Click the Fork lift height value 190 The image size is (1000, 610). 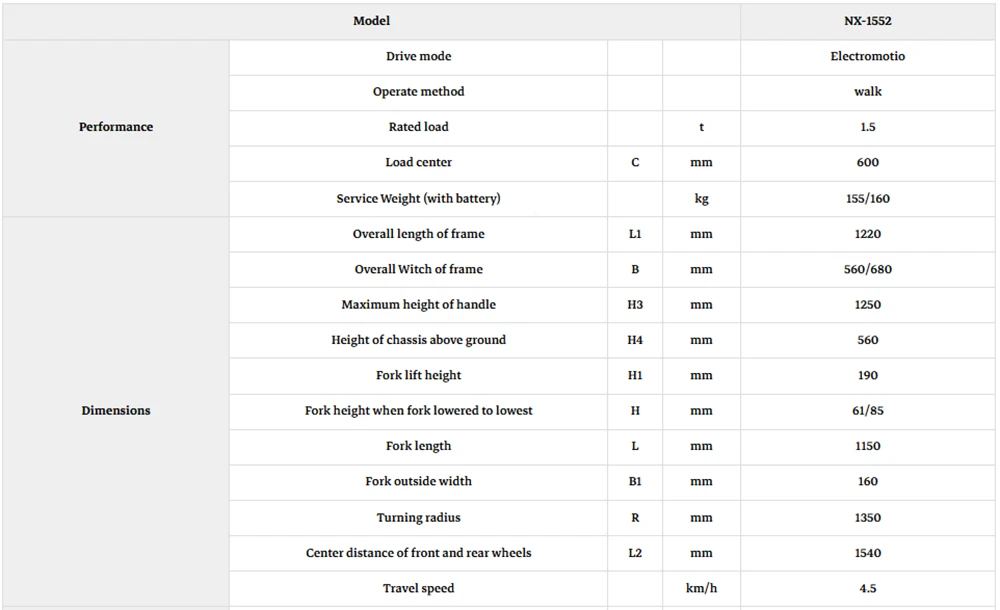click(867, 376)
